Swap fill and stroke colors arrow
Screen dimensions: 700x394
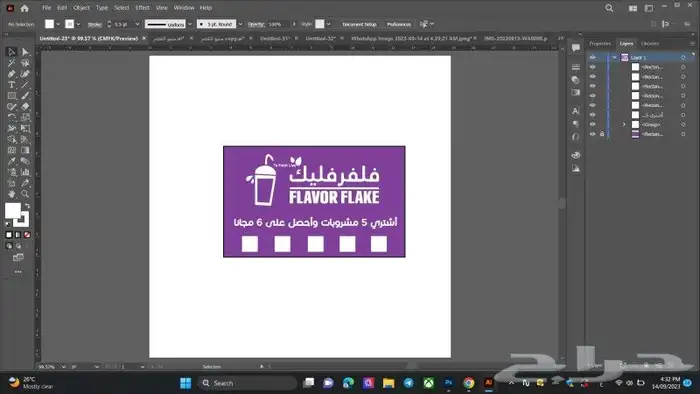[x=28, y=206]
